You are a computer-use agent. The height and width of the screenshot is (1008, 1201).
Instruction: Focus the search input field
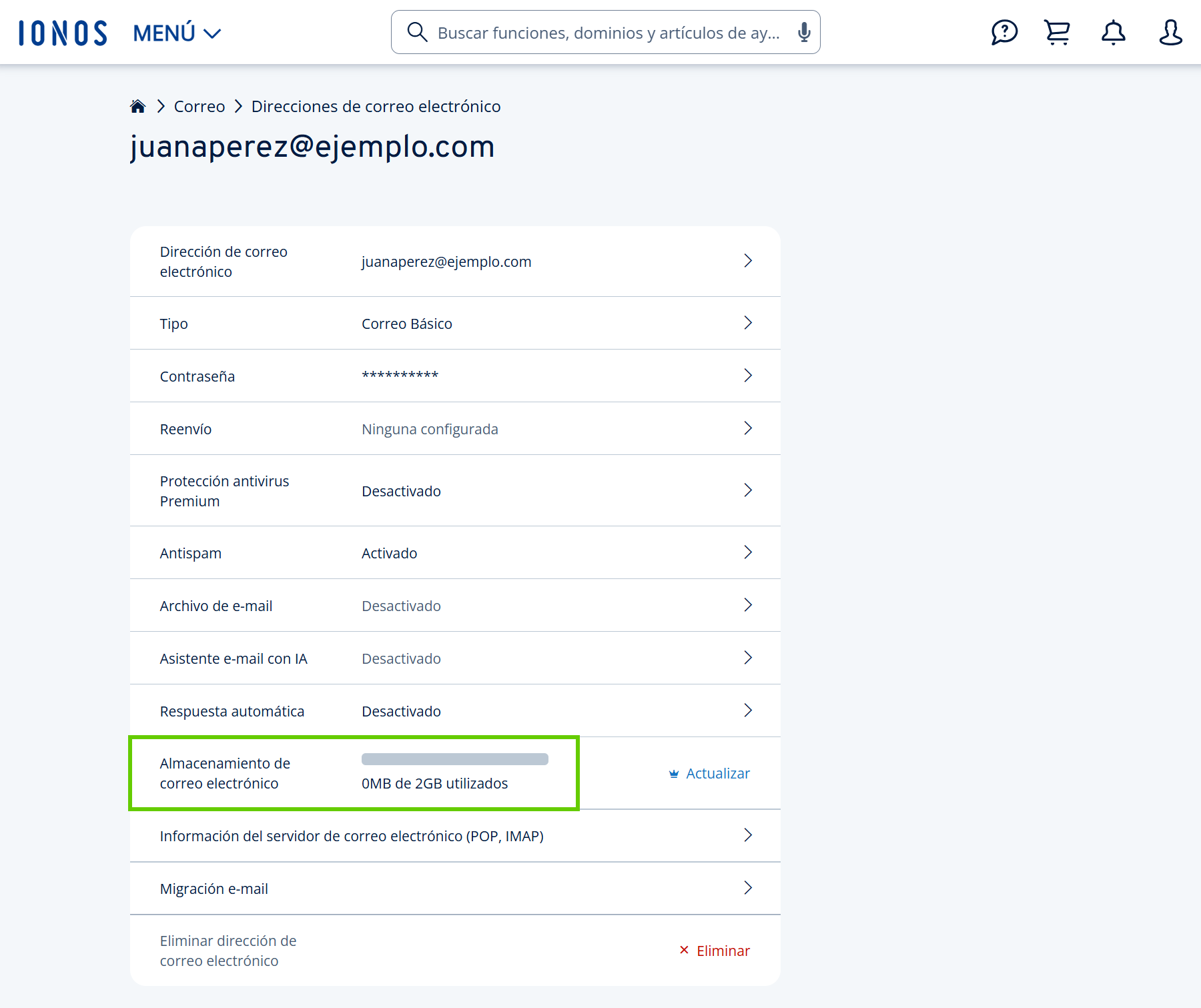point(607,33)
